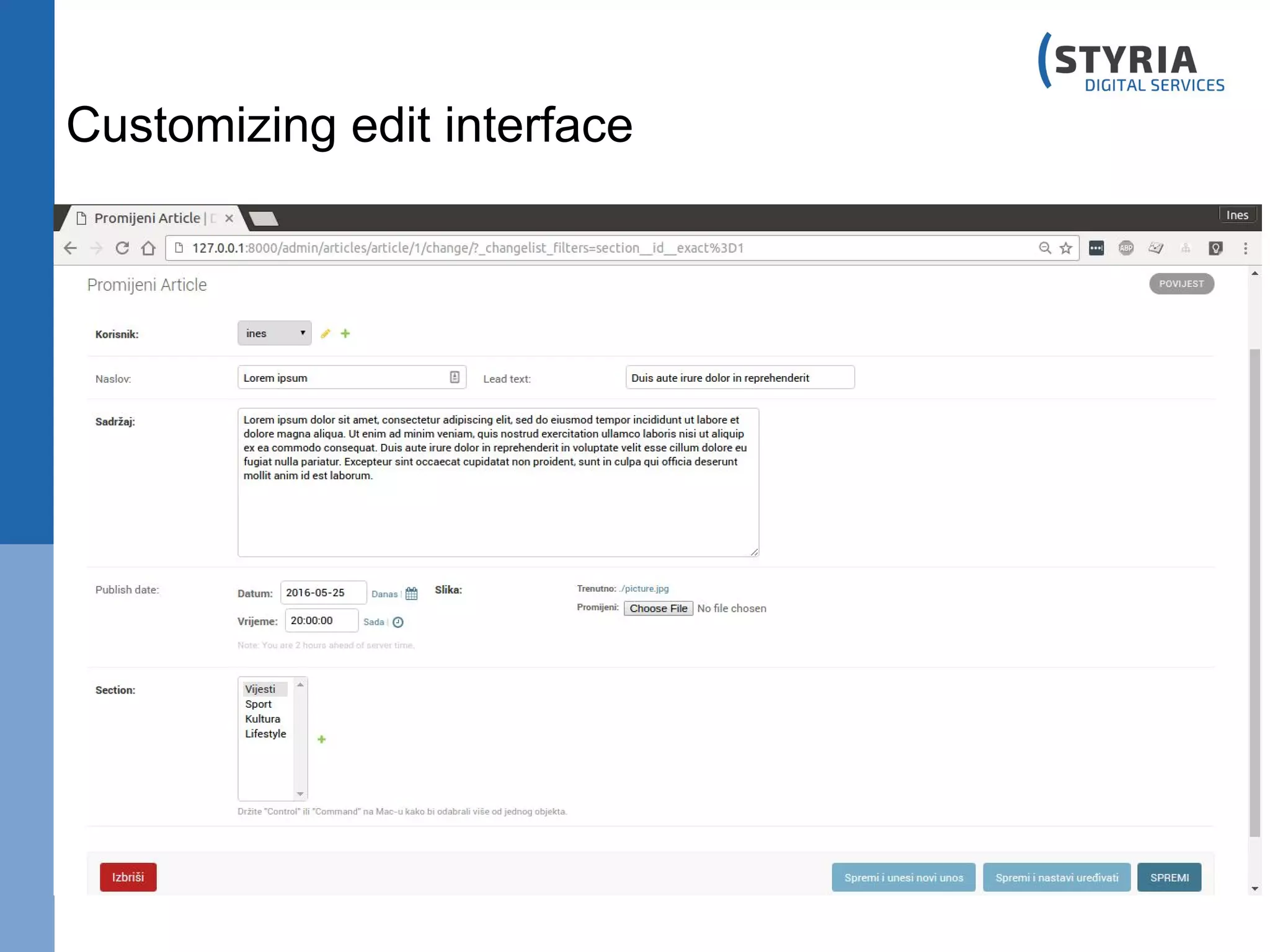Click the lightbulb extension icon
This screenshot has height=952, width=1270.
click(1215, 248)
